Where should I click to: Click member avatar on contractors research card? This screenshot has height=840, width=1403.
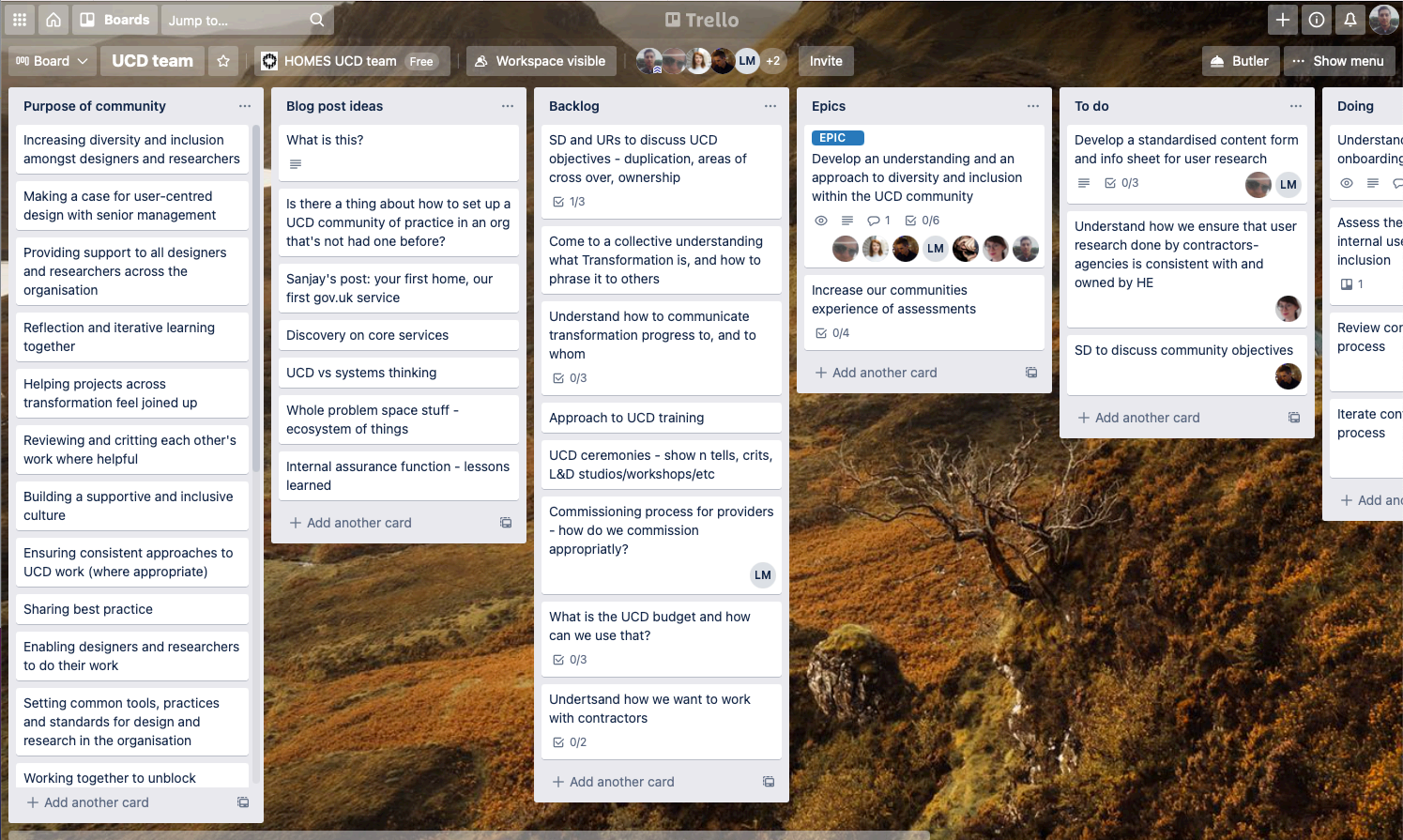click(1289, 308)
